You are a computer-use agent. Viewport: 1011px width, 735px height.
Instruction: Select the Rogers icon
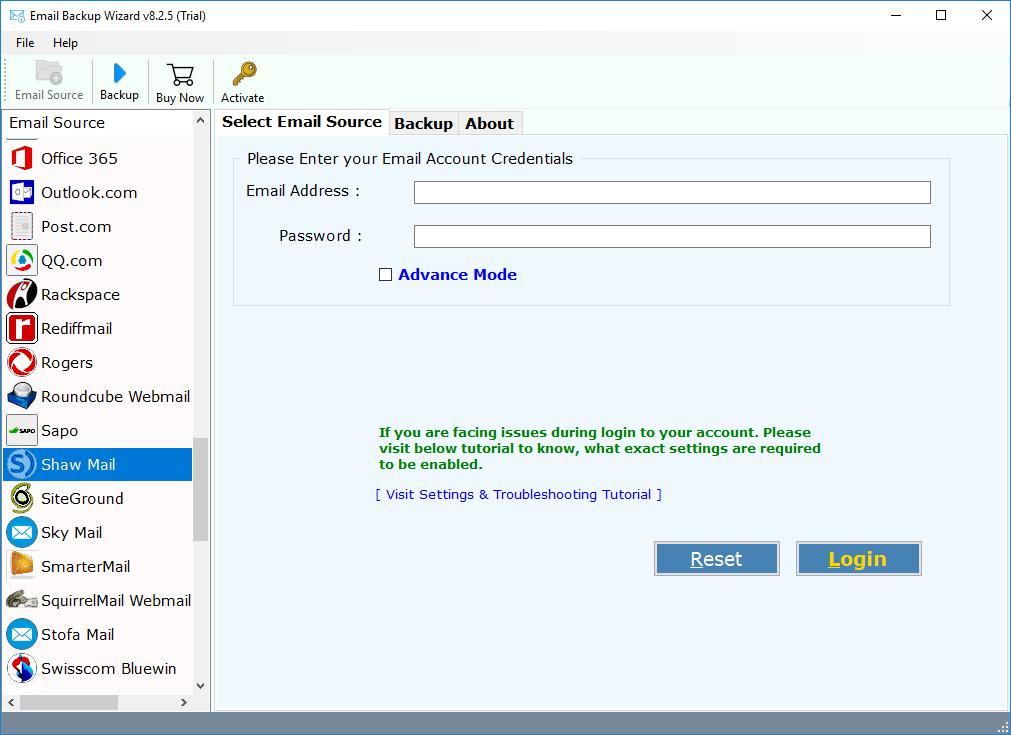[22, 362]
